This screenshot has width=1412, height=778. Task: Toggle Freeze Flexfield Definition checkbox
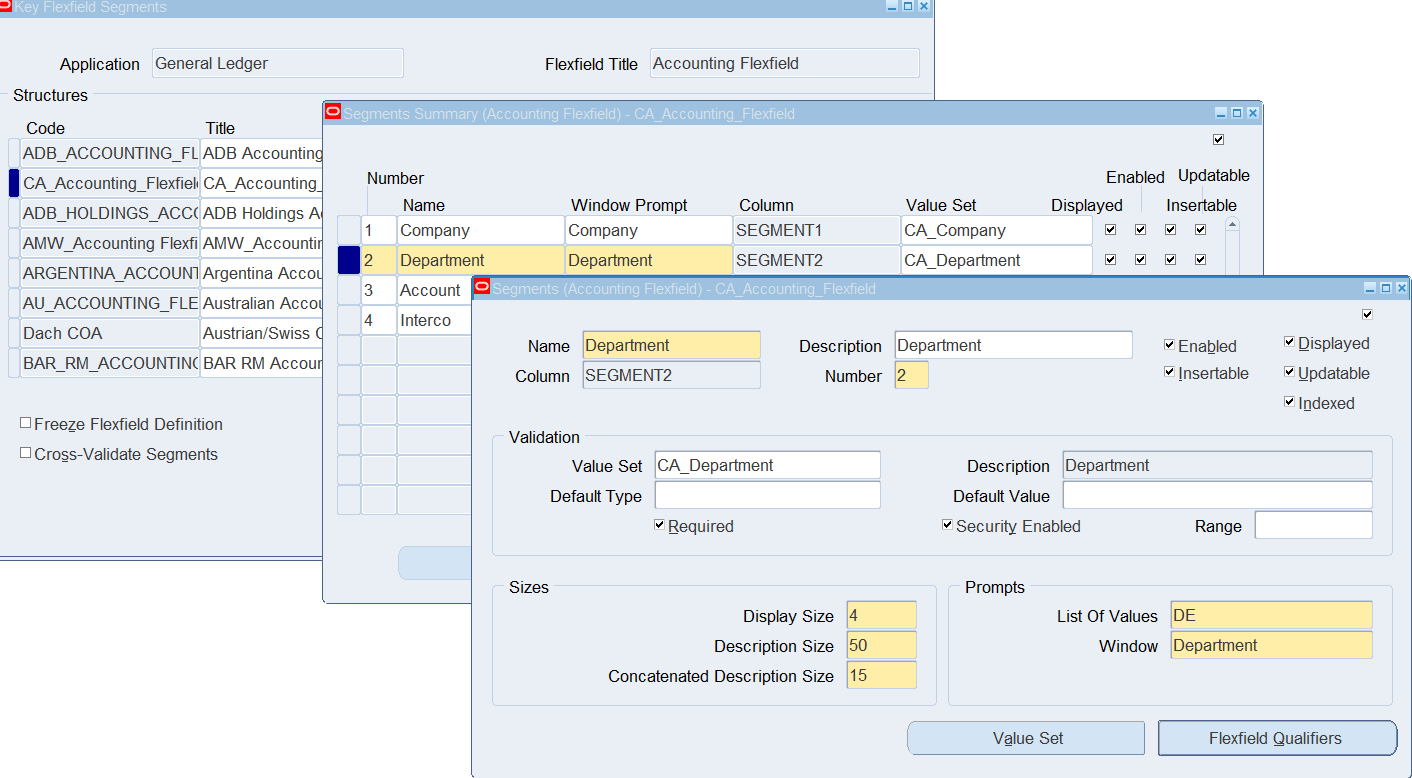[26, 423]
